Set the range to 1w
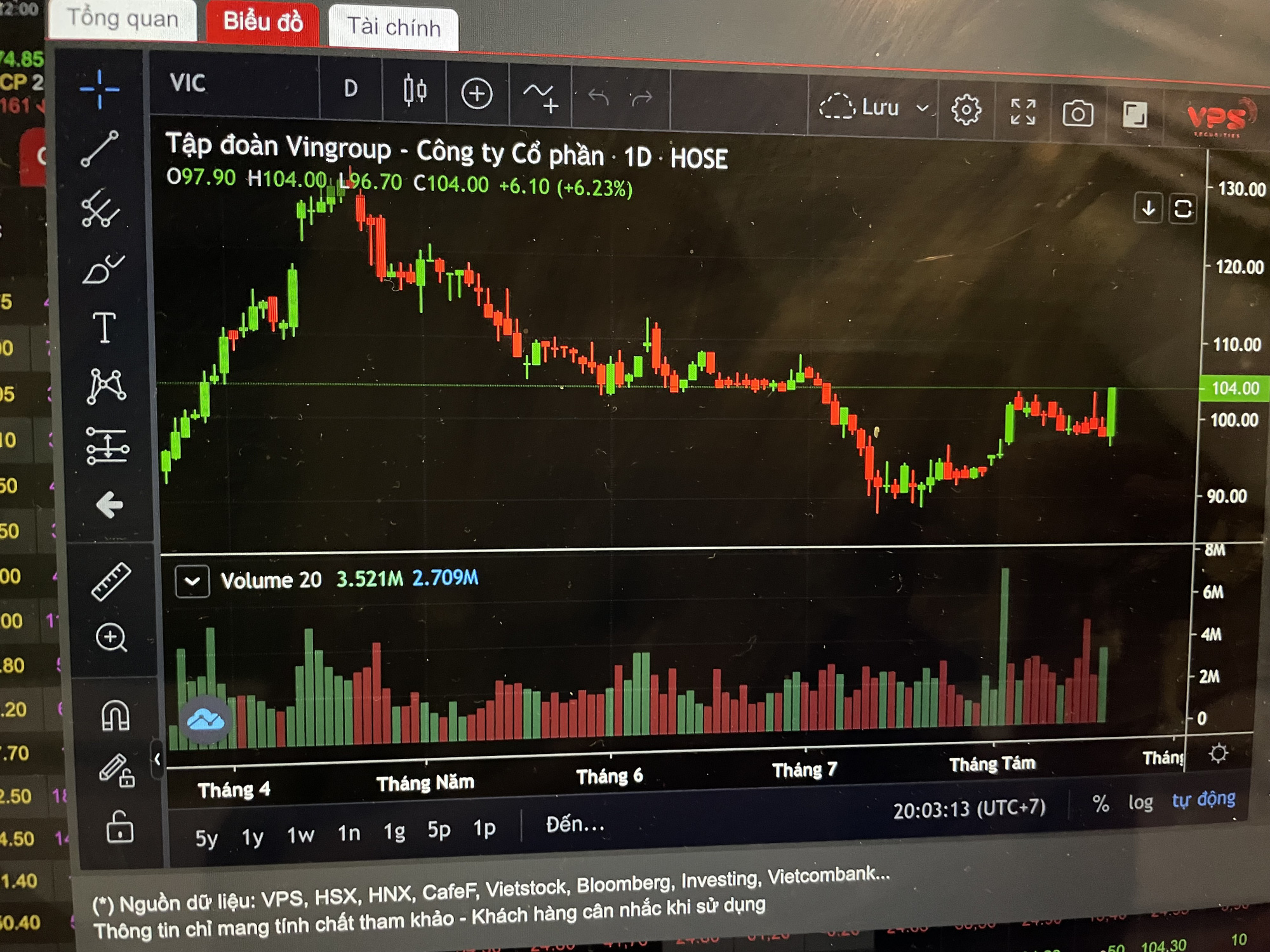The image size is (1270, 952). (x=300, y=835)
